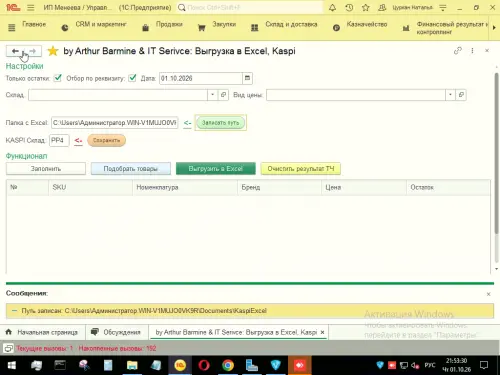This screenshot has width=500, height=375.
Task: Click Очистить результат ТЧ button
Action: 301,169
